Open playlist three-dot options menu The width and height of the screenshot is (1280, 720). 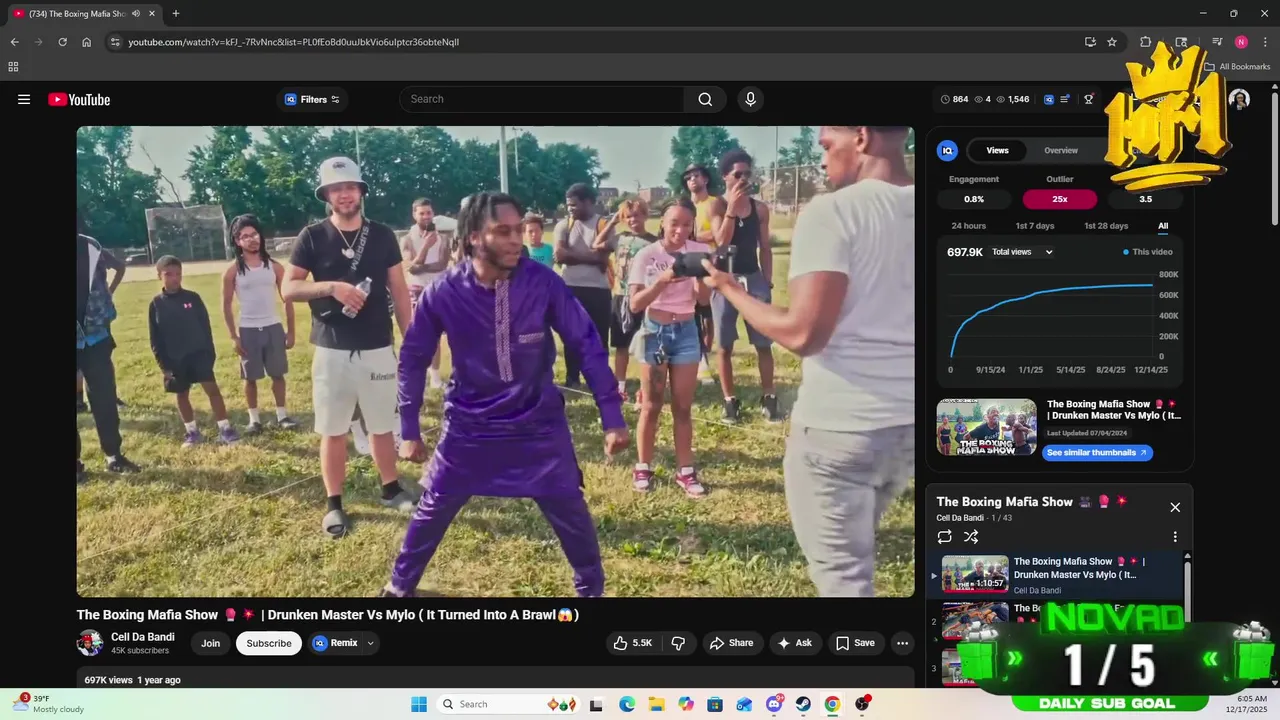1175,537
